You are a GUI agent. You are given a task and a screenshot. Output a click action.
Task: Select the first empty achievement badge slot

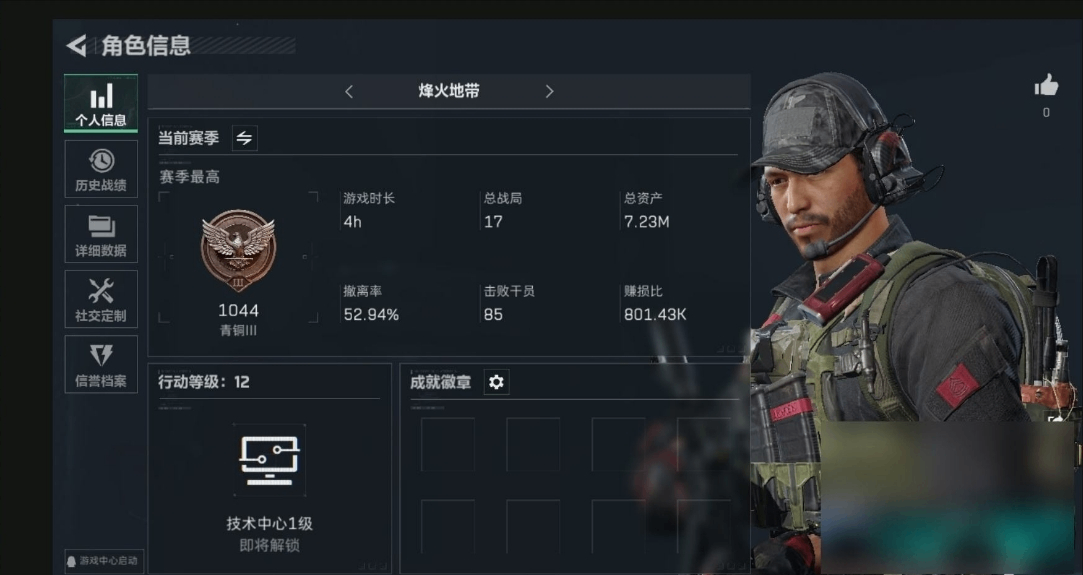(448, 444)
